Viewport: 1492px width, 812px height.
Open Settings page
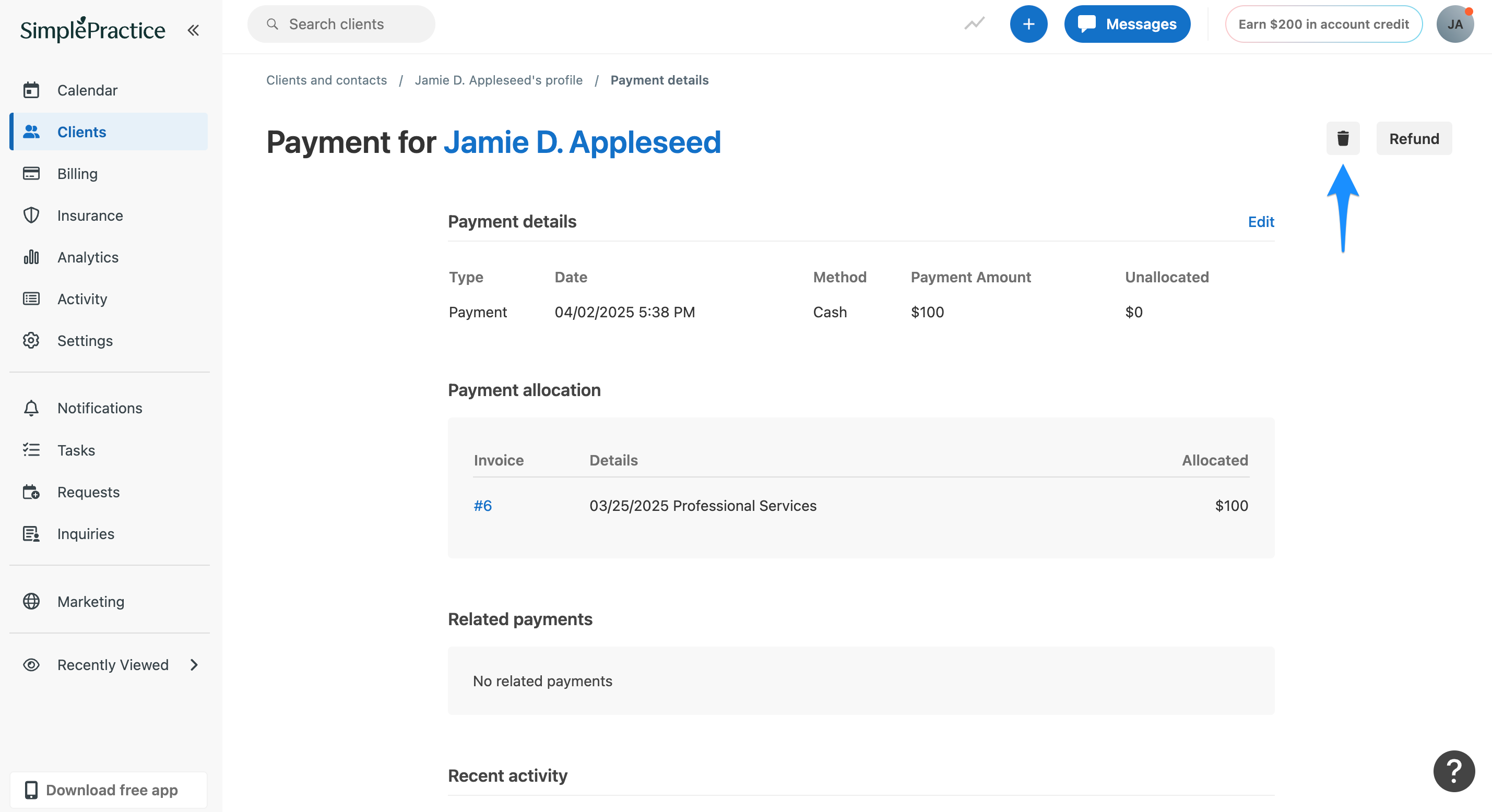108,341
